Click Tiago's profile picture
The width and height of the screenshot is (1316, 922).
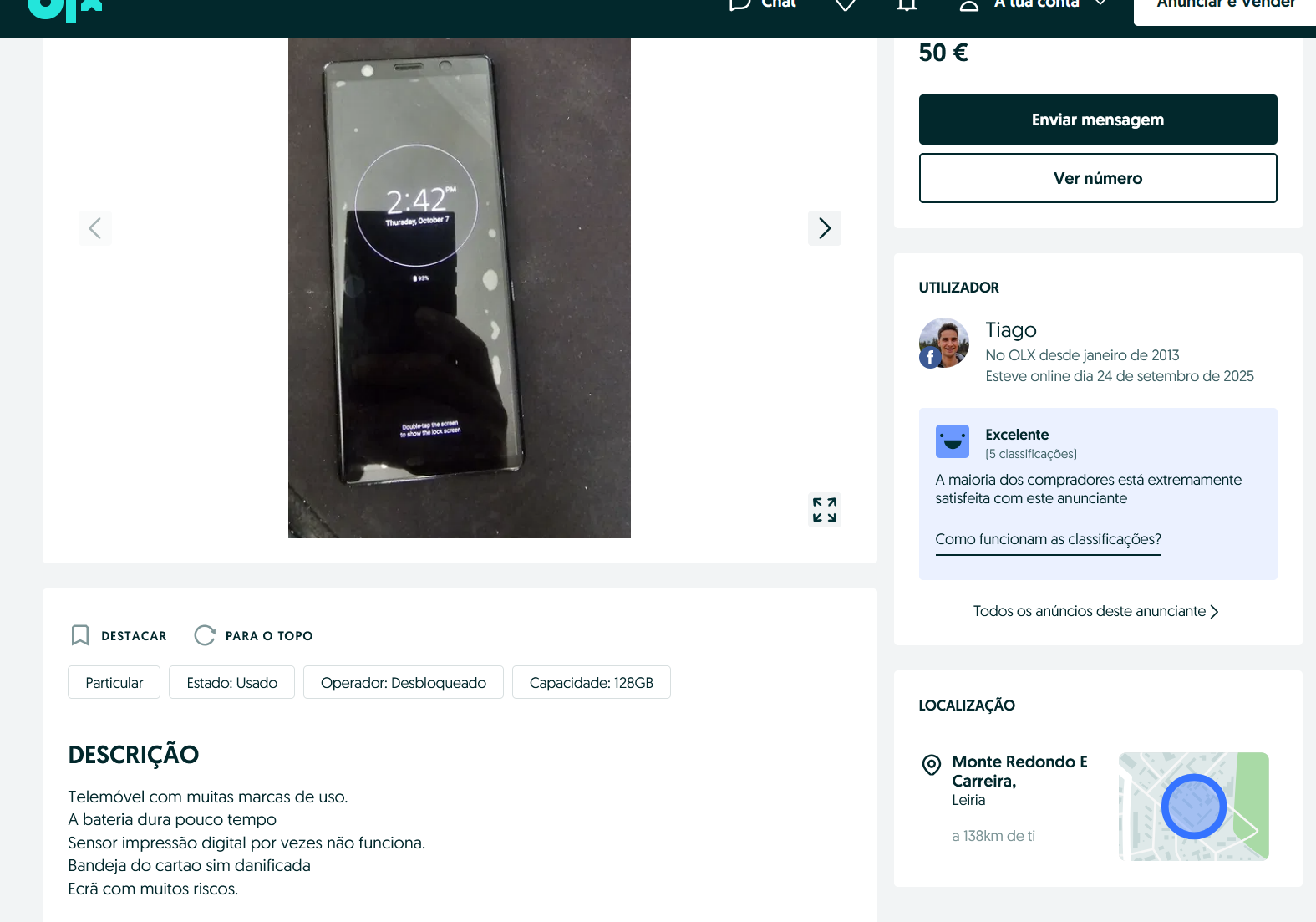click(x=943, y=343)
